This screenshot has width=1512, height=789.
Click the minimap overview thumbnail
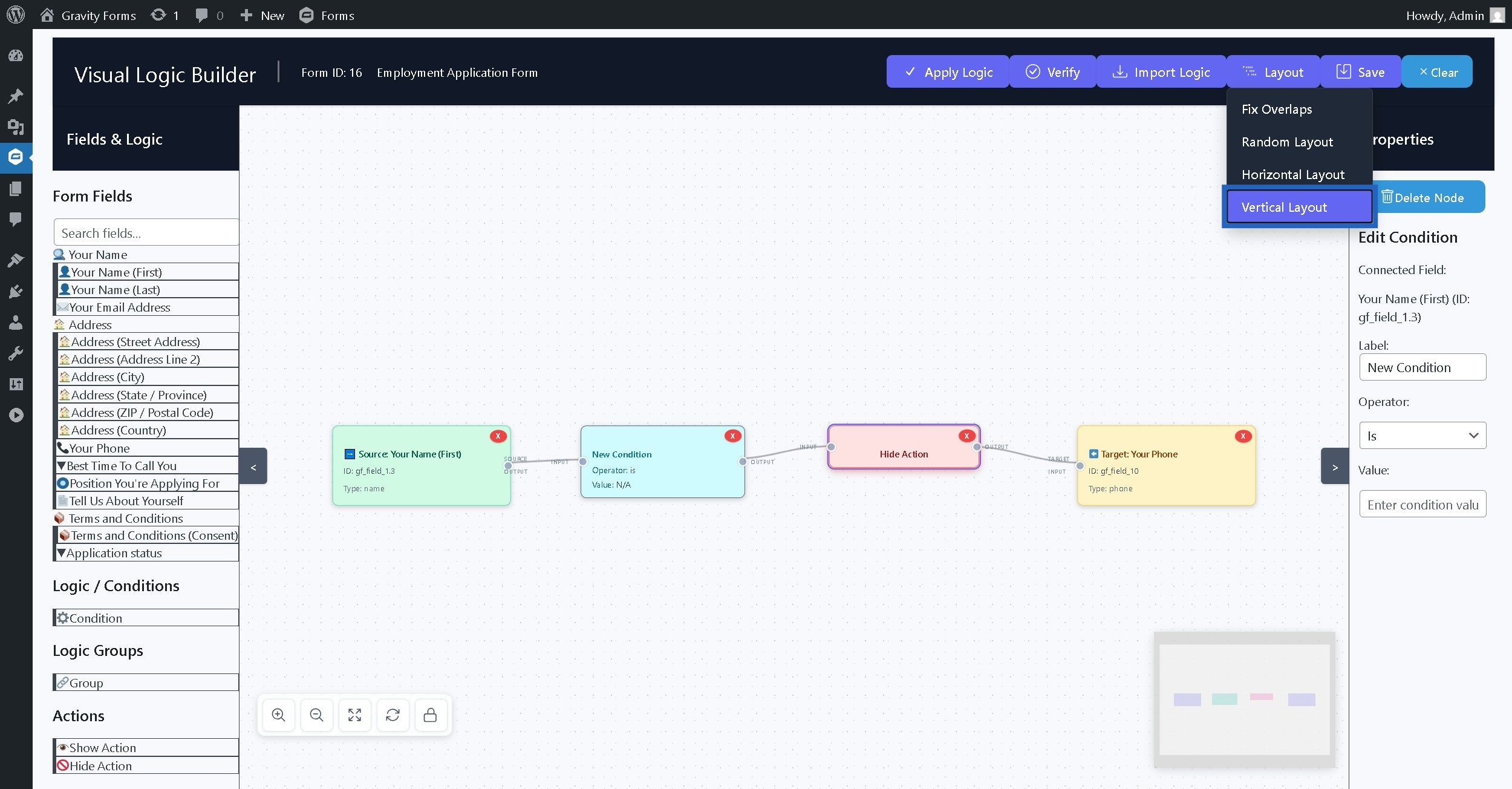point(1244,699)
